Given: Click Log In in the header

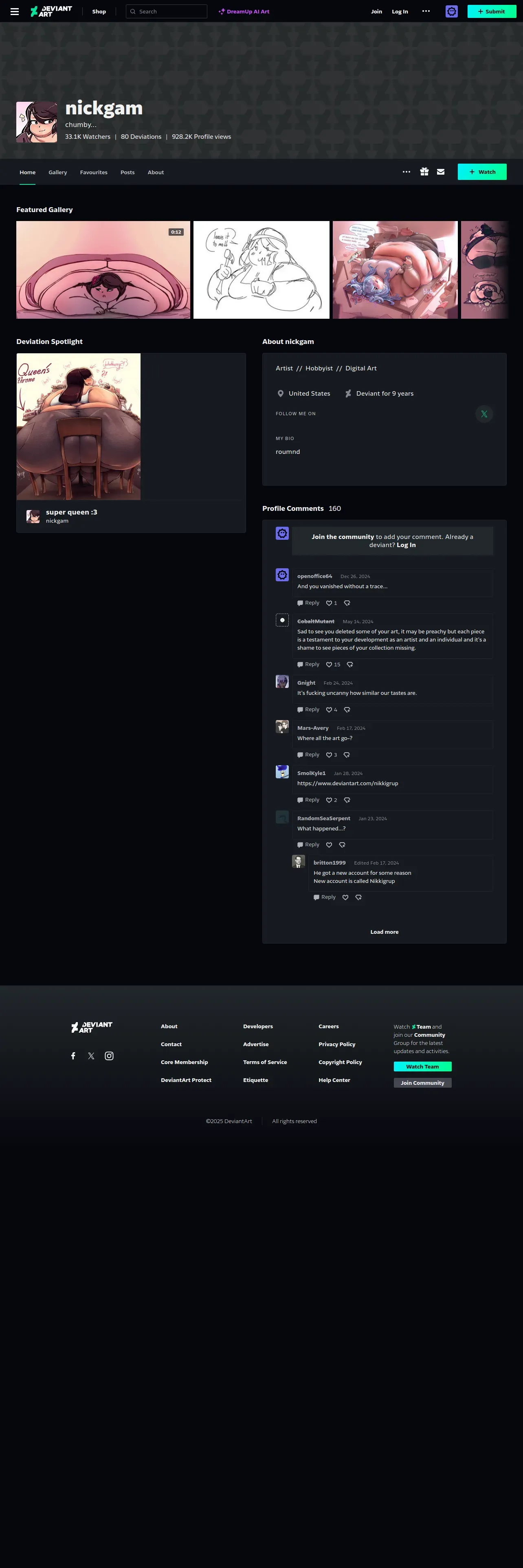Looking at the screenshot, I should [400, 11].
